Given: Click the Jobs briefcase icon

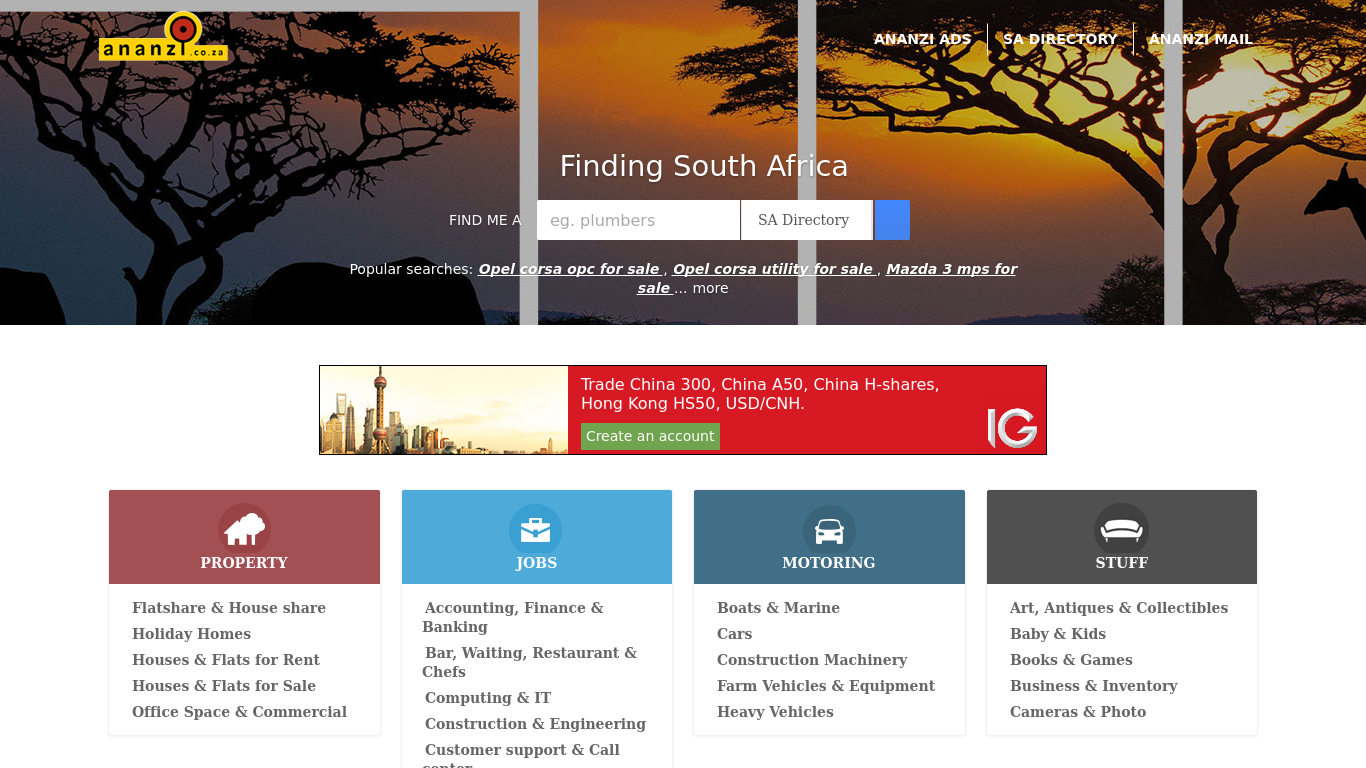Looking at the screenshot, I should tap(536, 529).
